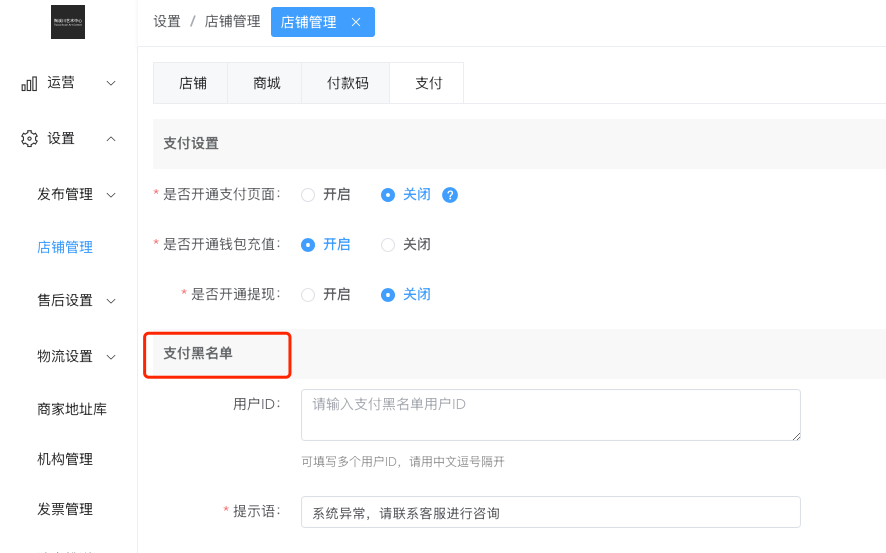
Task: Click the blue question mark help icon
Action: pos(450,195)
